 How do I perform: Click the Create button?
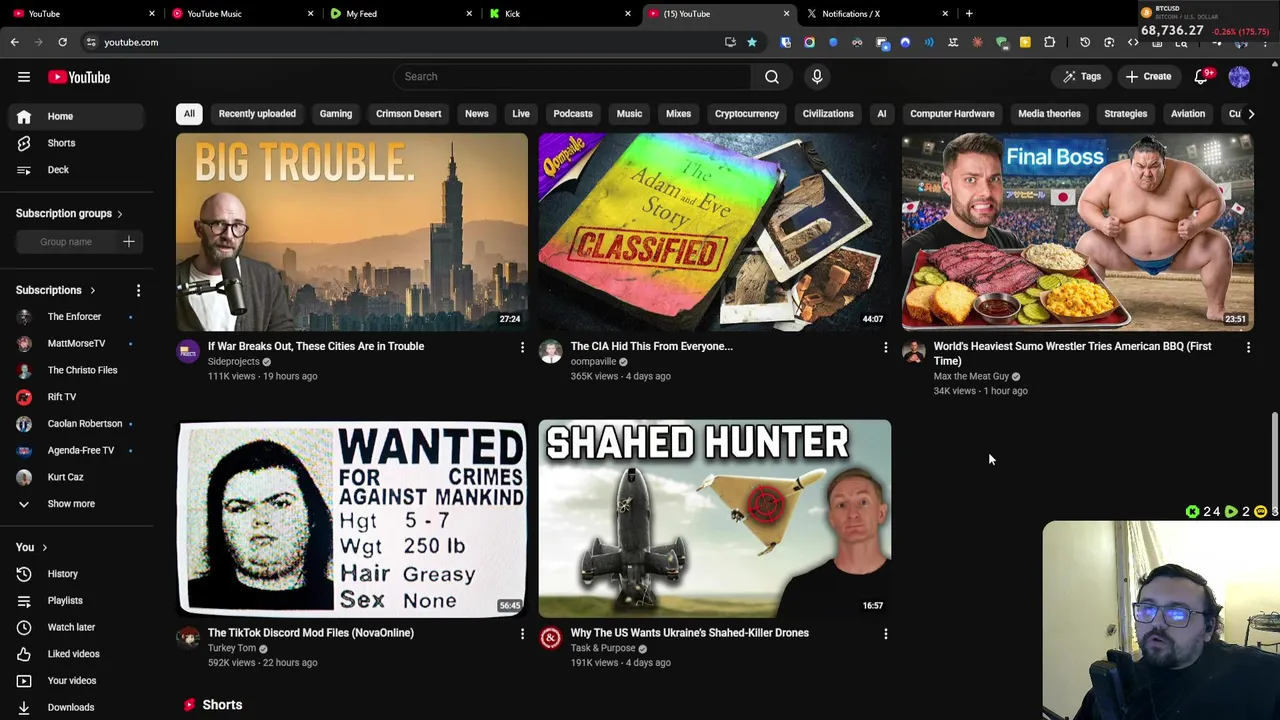tap(1147, 77)
